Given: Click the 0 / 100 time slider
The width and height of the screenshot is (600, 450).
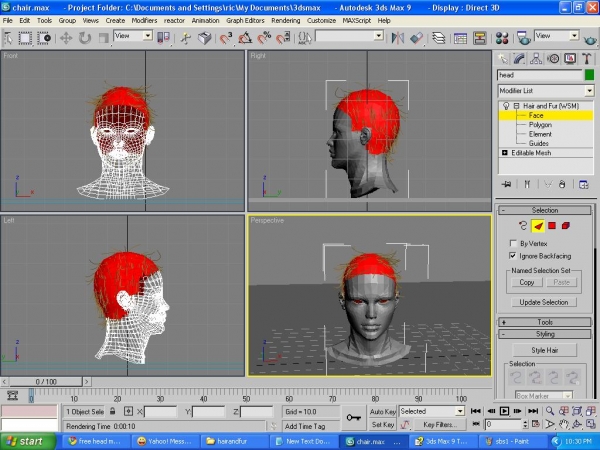Looking at the screenshot, I should click(46, 382).
